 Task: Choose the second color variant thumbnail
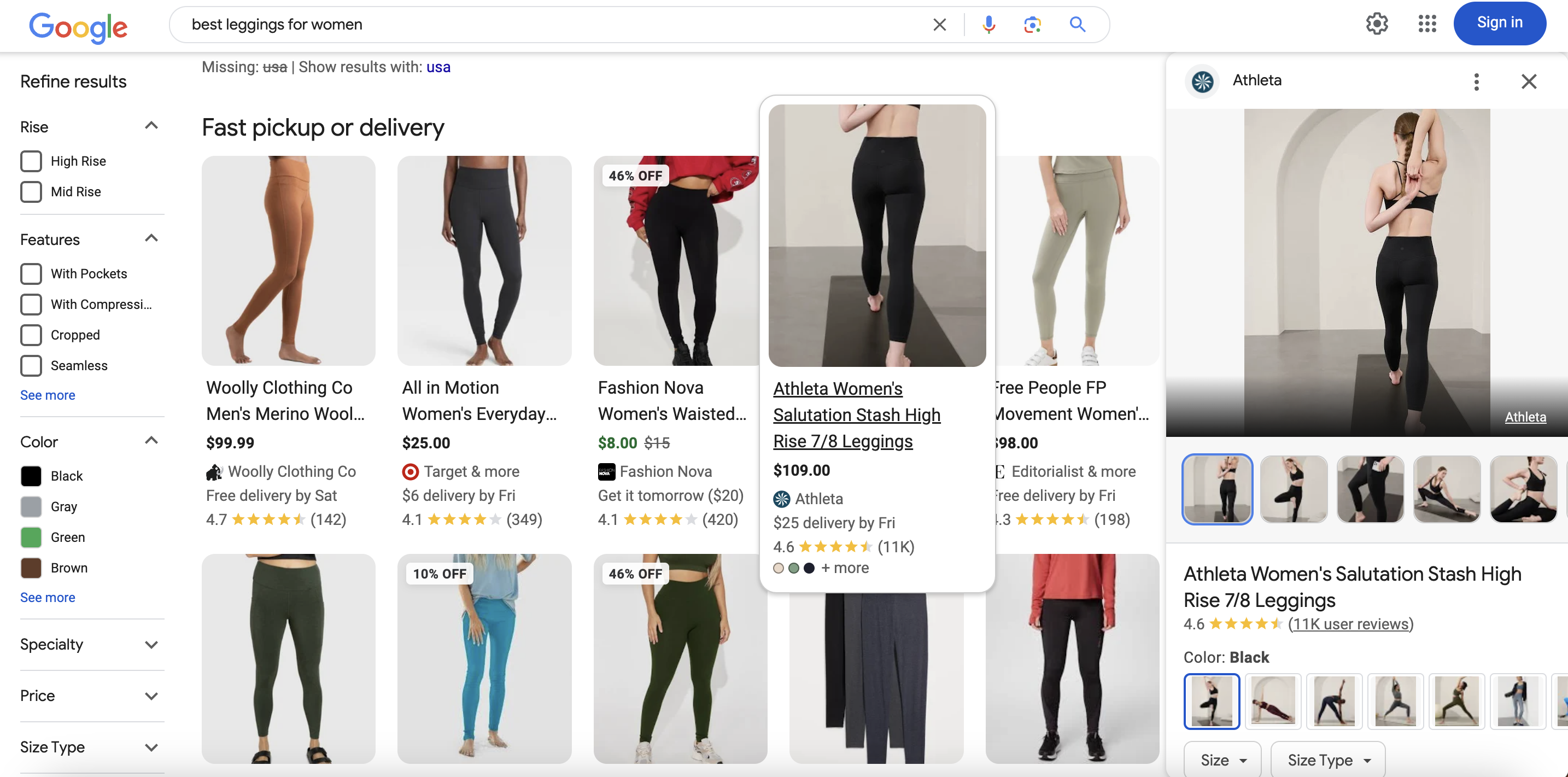[x=1273, y=702]
